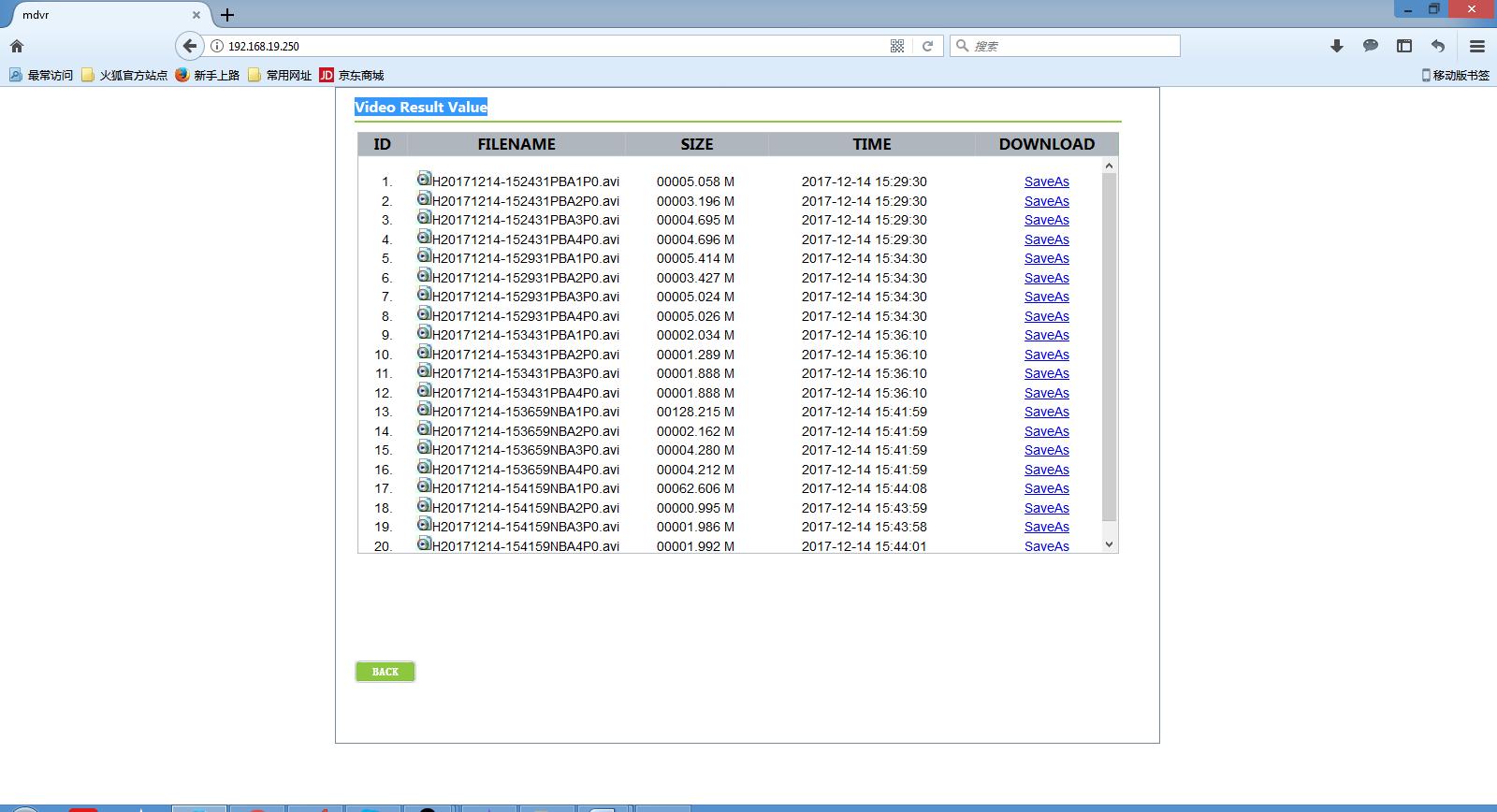Image resolution: width=1497 pixels, height=812 pixels.
Task: Click SaveAs for H20171214-153659NBA1P0.avi
Action: click(x=1047, y=412)
